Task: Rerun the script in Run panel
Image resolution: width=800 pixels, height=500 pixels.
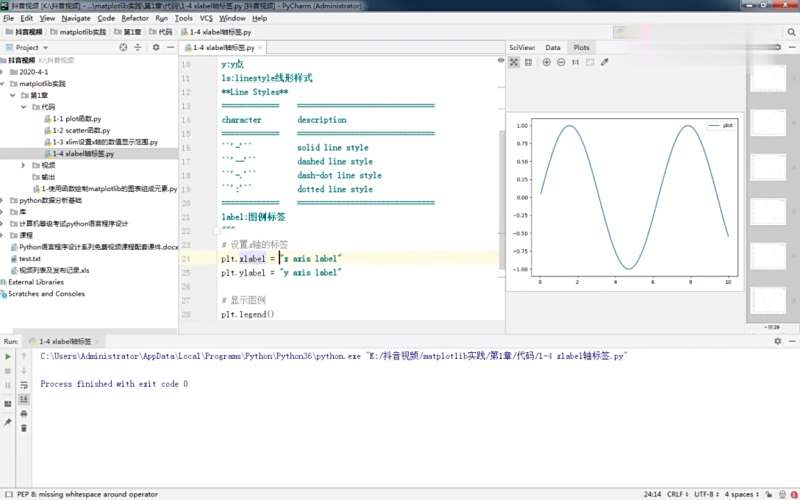Action: pyautogui.click(x=8, y=357)
